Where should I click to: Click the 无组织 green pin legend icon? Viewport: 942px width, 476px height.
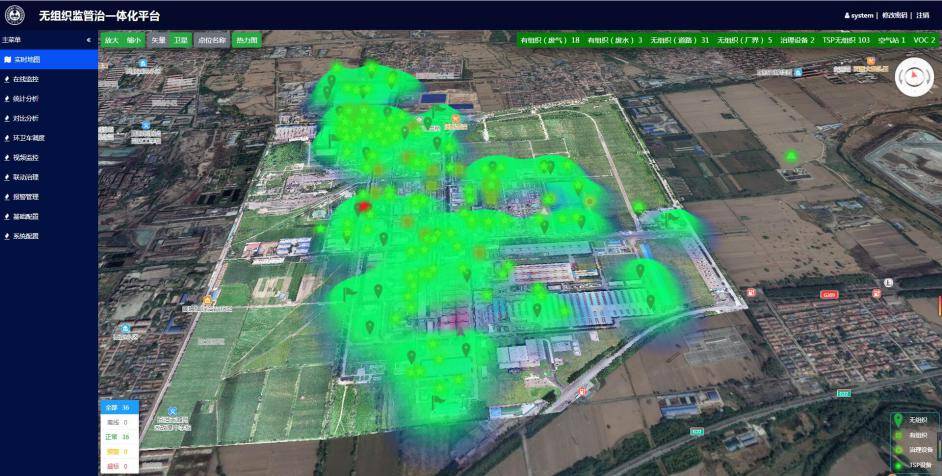pos(897,419)
